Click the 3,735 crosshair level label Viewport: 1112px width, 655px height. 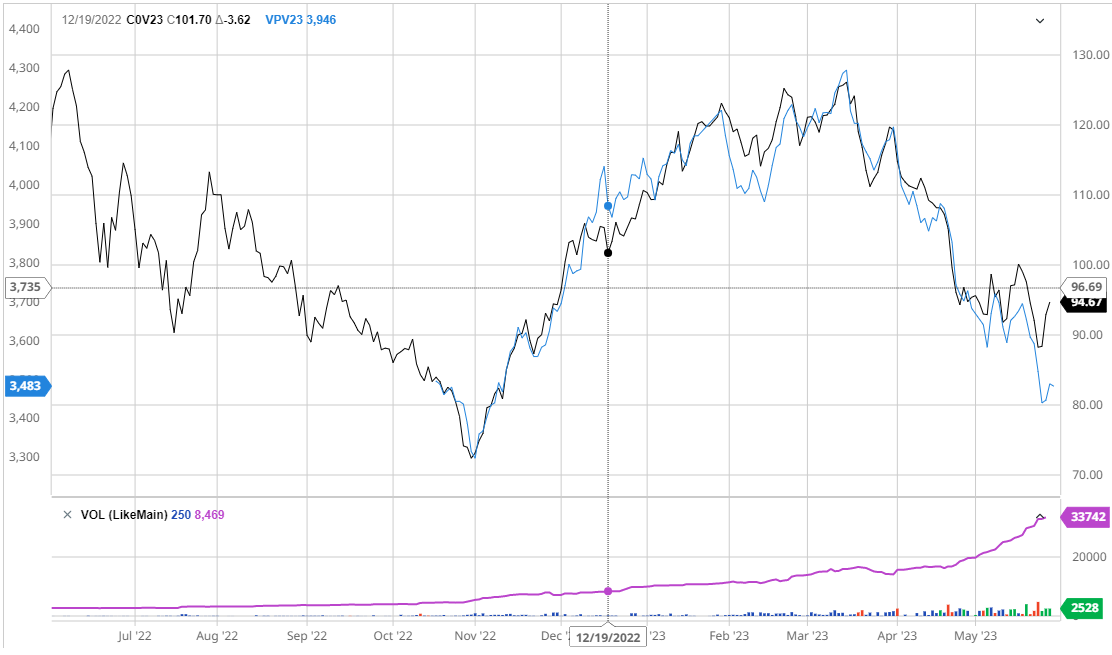point(24,288)
